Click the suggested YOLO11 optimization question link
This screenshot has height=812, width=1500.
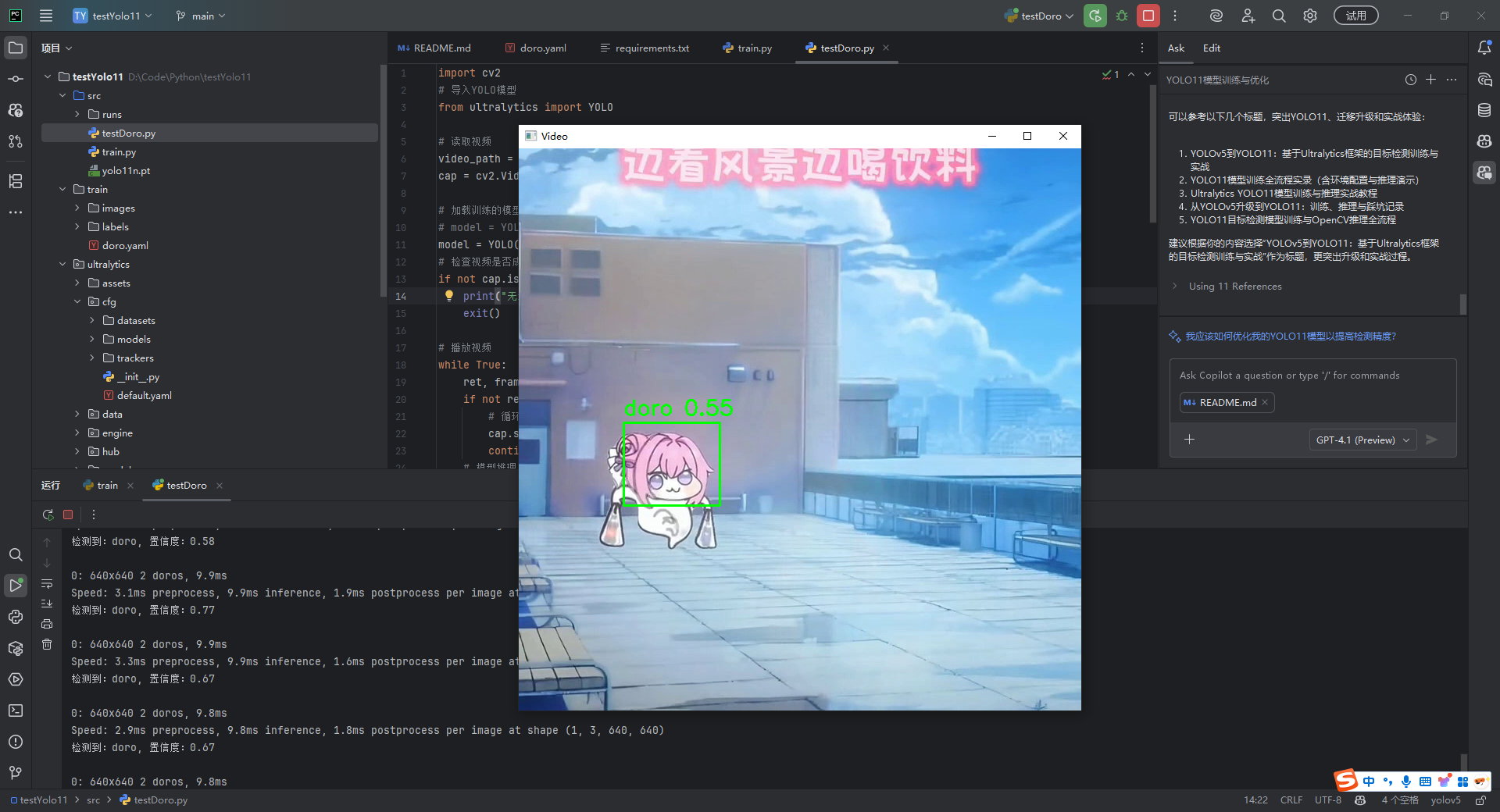(x=1291, y=337)
